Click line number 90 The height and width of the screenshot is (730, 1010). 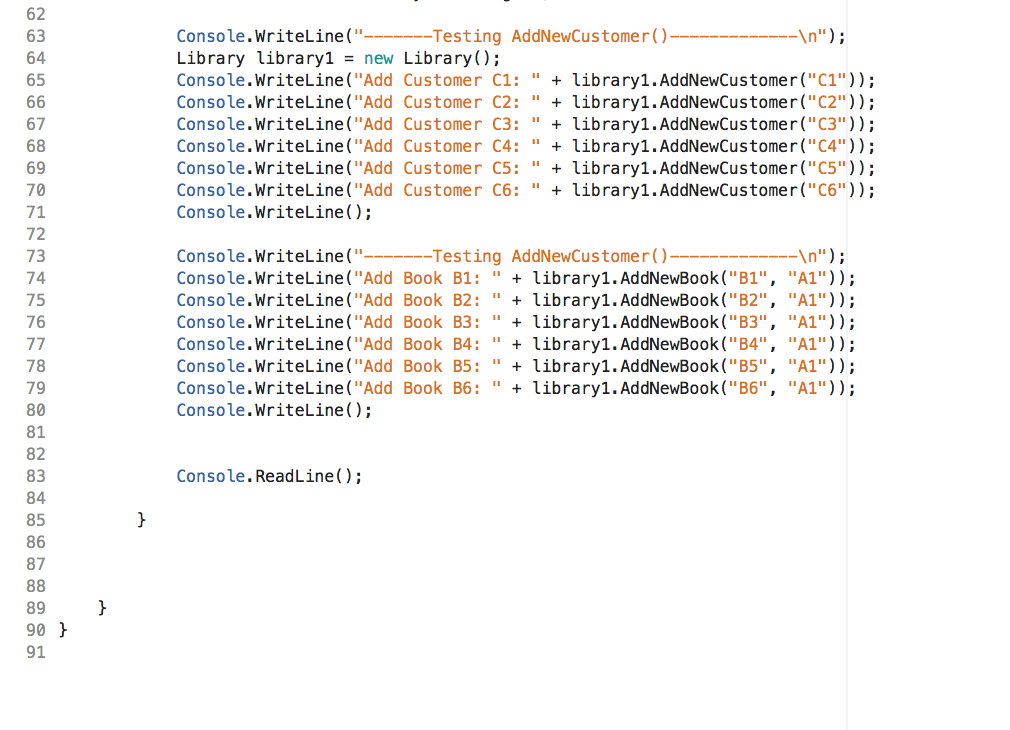point(36,629)
